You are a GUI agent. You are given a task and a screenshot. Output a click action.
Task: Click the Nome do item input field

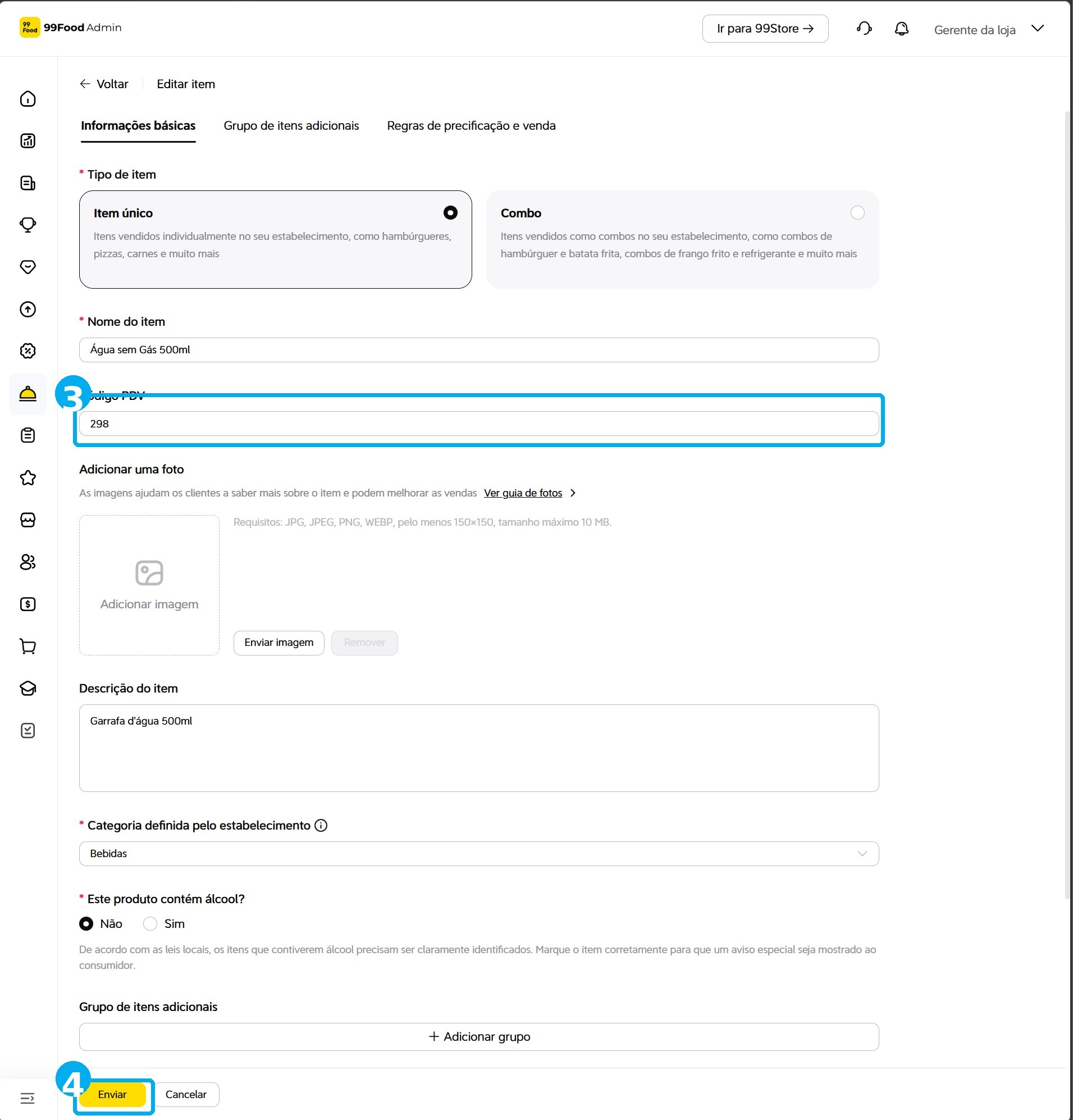coord(479,350)
